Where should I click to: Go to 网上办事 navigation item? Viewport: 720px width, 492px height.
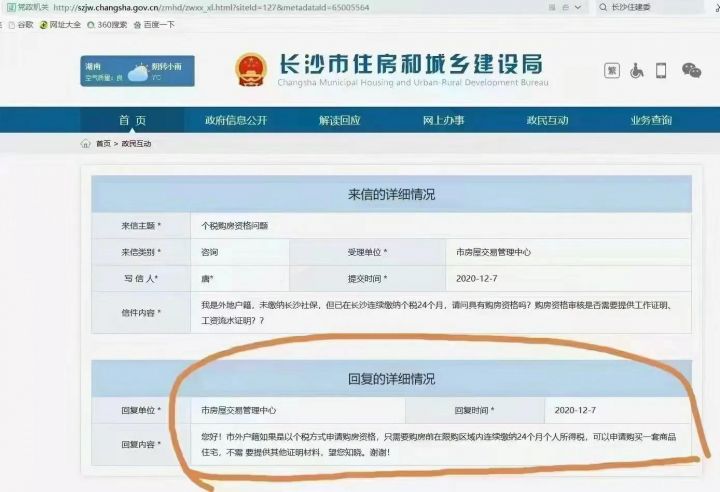click(x=443, y=121)
